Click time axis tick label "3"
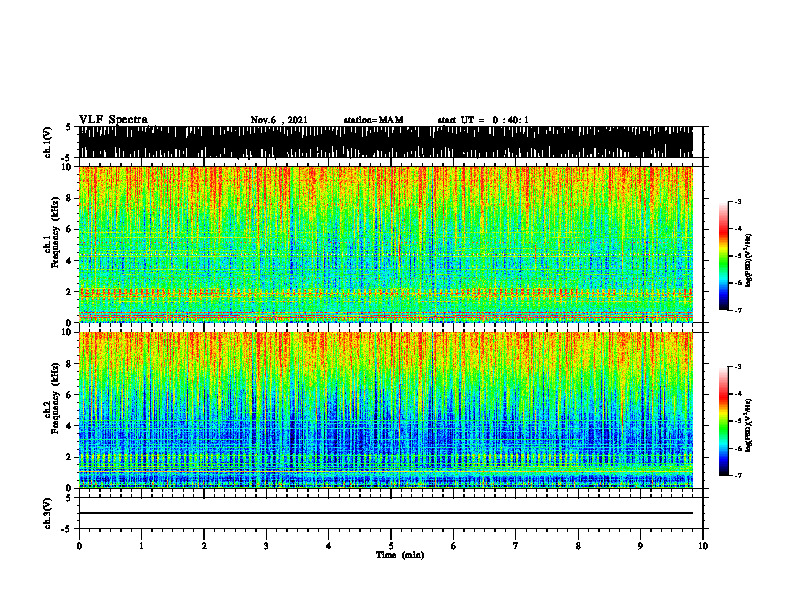The width and height of the screenshot is (792, 612). (x=266, y=546)
